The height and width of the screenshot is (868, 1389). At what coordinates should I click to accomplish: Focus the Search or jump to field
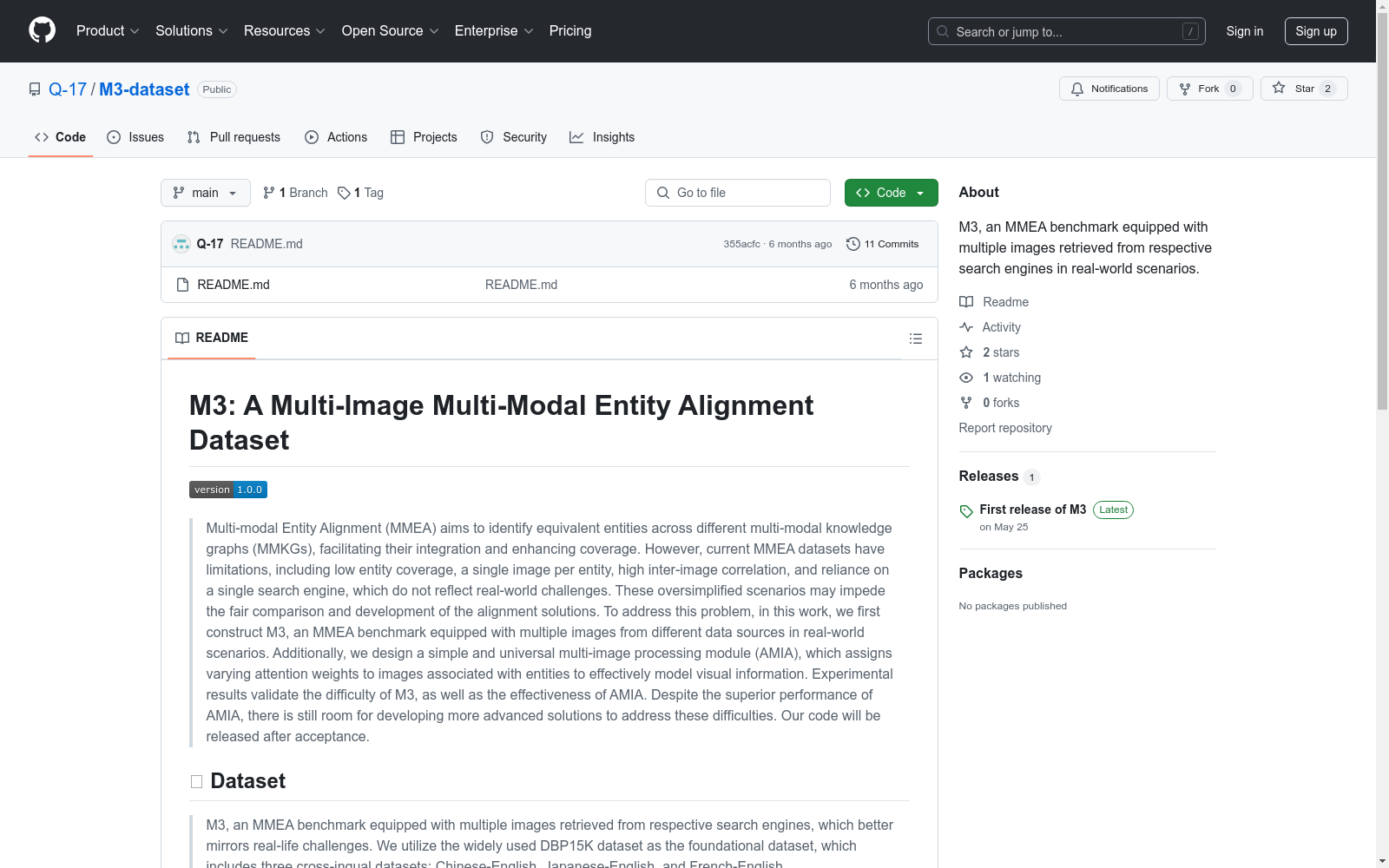1066,31
